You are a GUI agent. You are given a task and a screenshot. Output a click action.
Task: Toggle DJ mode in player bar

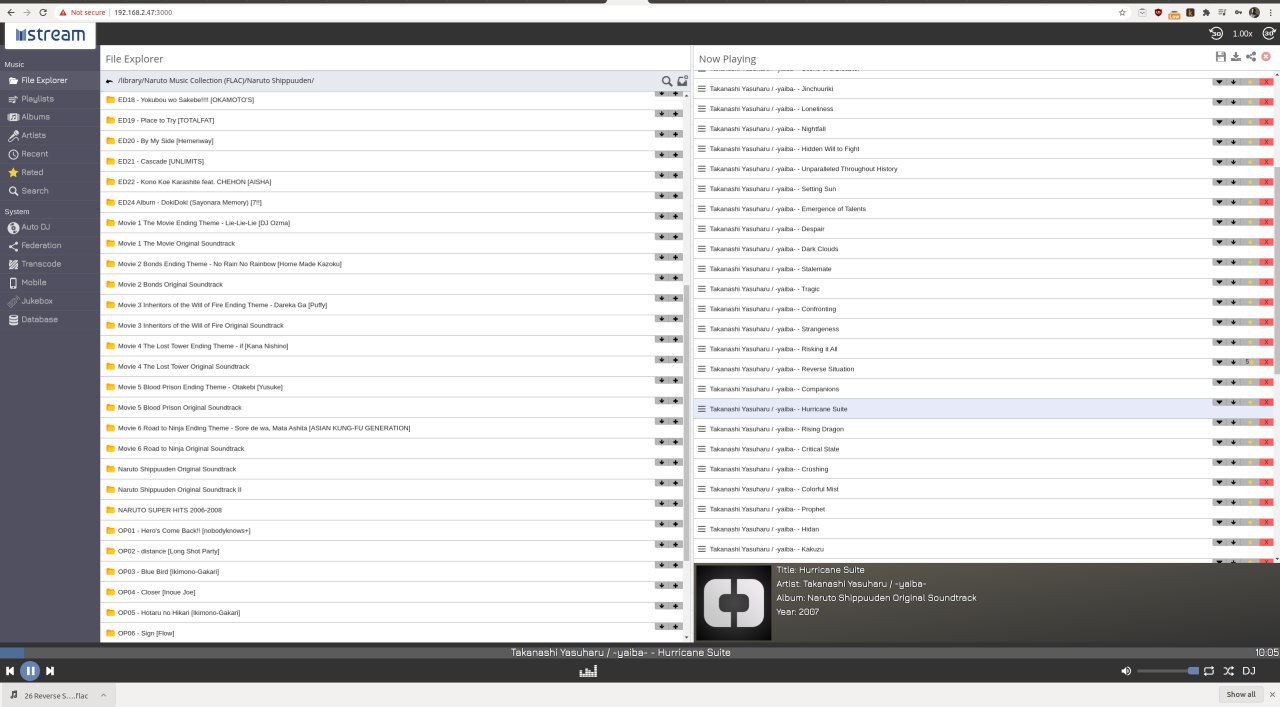pyautogui.click(x=1249, y=671)
